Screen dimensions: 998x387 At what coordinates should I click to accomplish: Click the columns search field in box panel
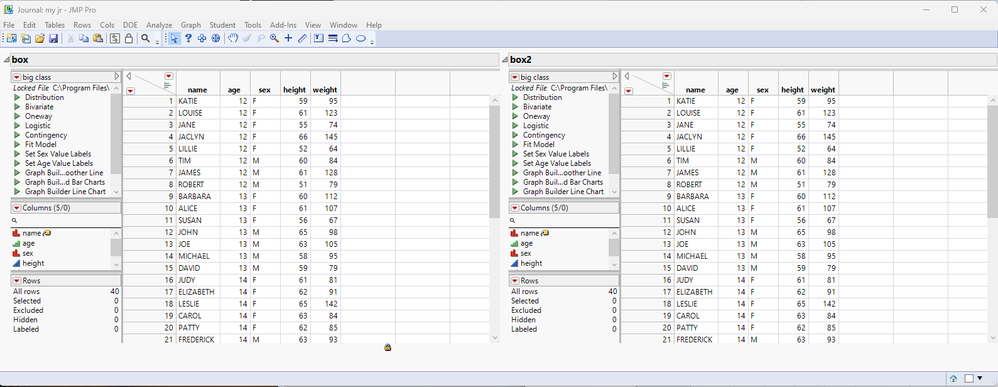click(x=65, y=220)
